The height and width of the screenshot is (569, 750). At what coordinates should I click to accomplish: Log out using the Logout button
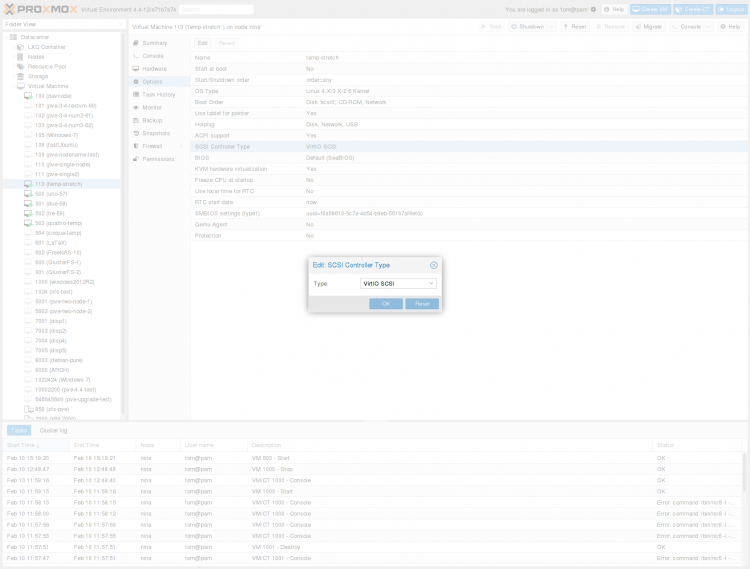(x=731, y=9)
